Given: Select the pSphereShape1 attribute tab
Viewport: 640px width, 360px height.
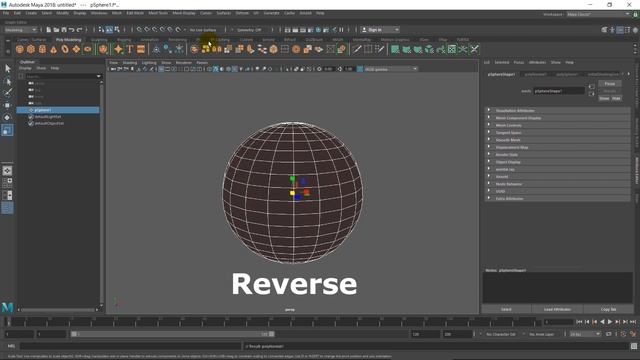Looking at the screenshot, I should pyautogui.click(x=501, y=75).
